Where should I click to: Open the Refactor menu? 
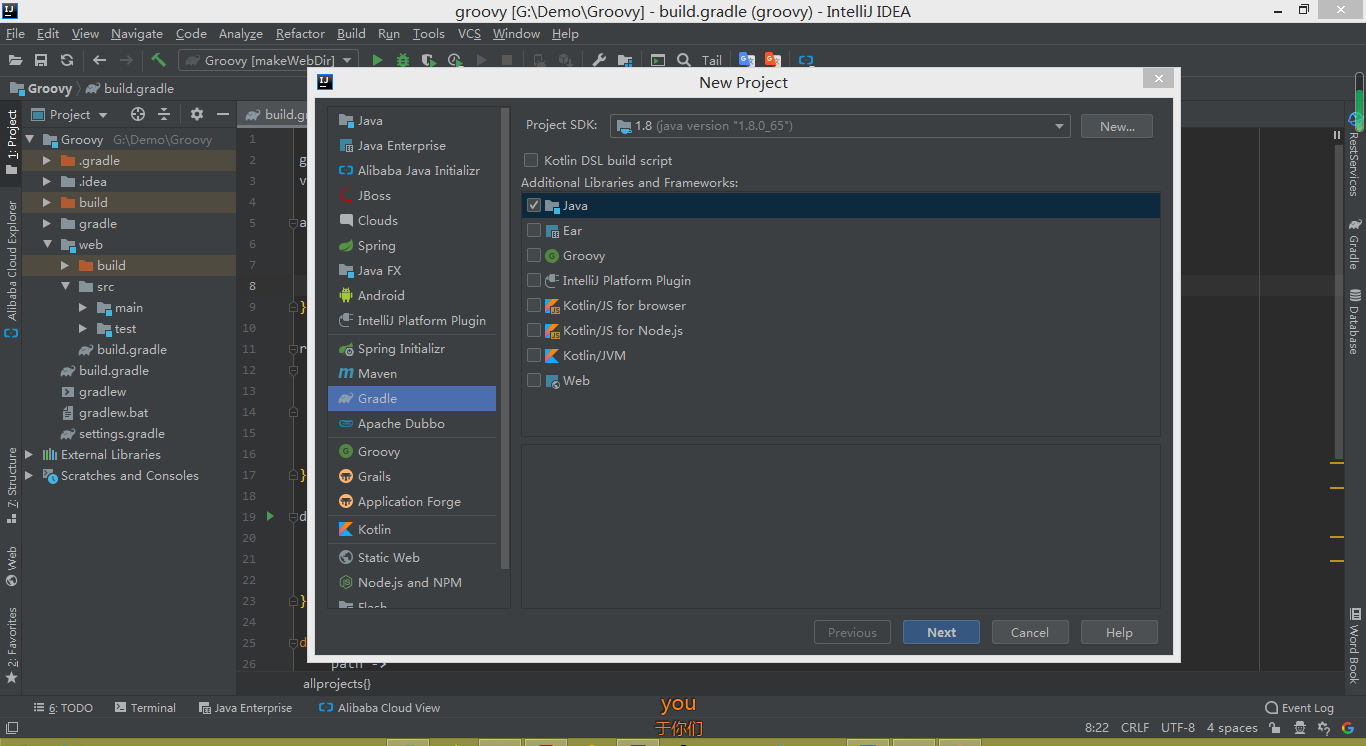pos(300,34)
